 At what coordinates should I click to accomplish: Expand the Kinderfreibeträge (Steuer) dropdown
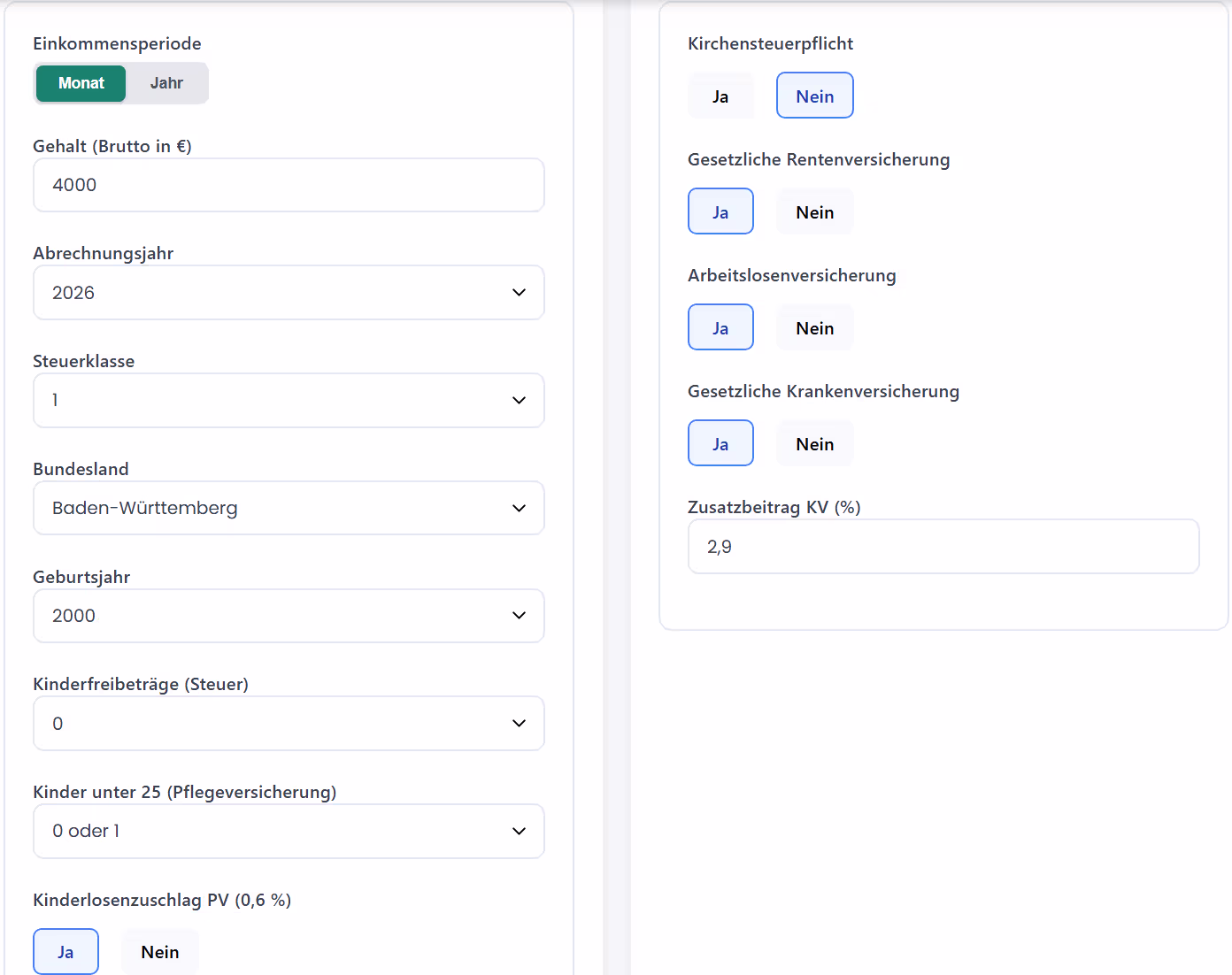[x=289, y=724]
